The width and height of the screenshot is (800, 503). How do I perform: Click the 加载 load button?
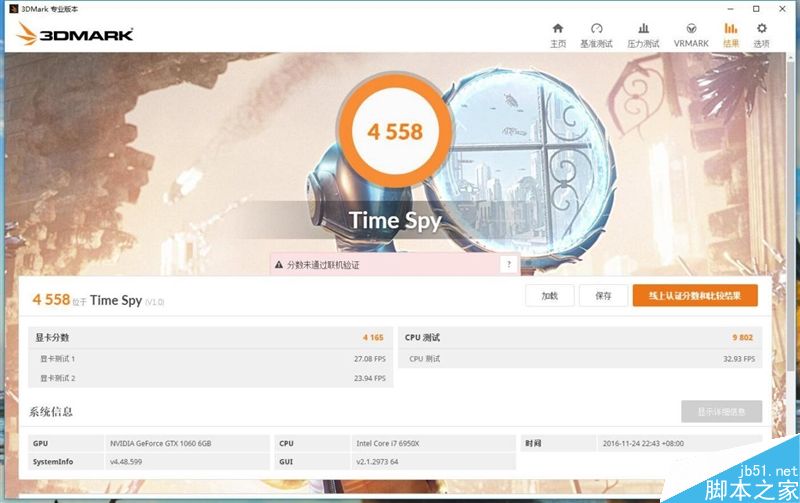click(x=549, y=295)
